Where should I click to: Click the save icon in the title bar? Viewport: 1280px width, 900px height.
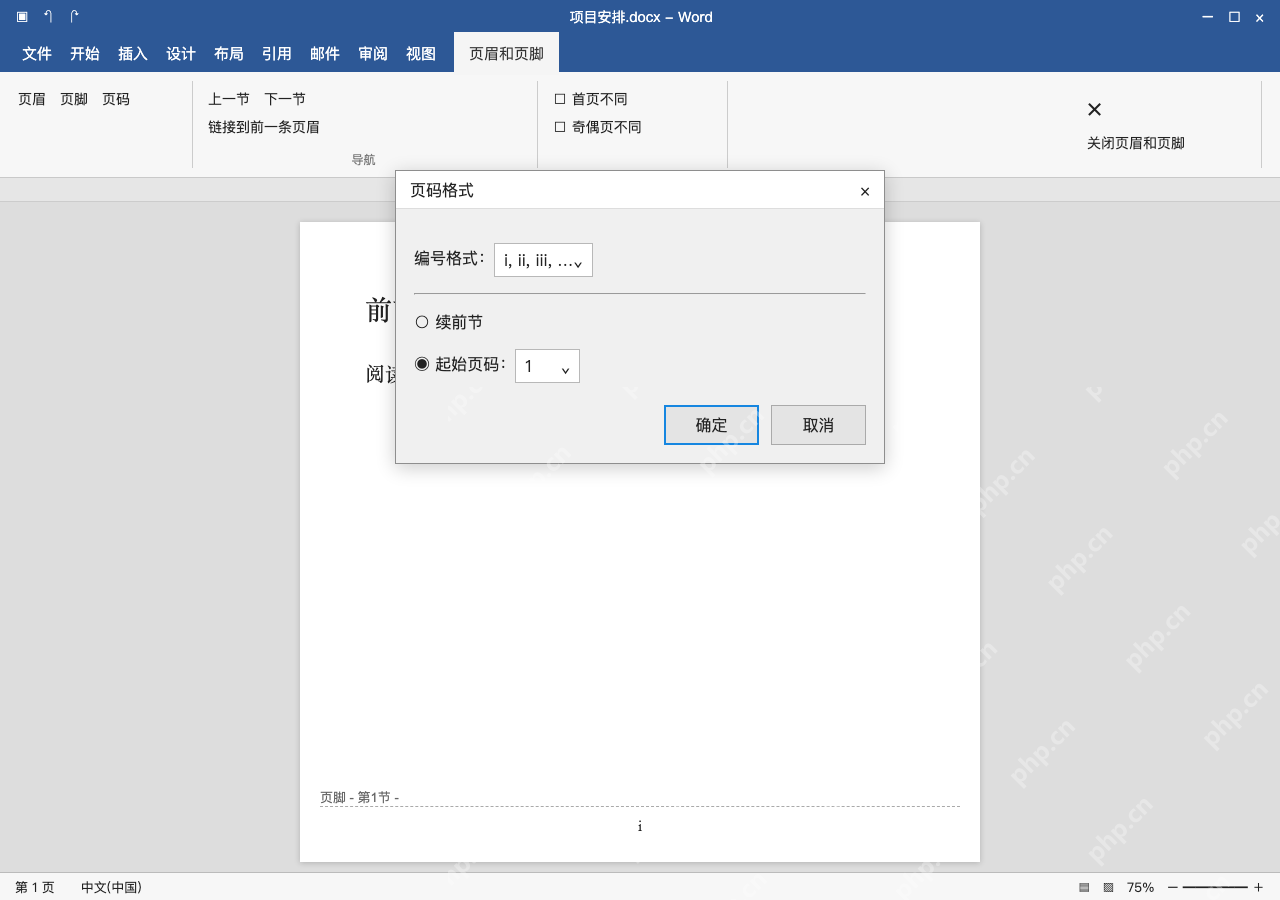22,17
